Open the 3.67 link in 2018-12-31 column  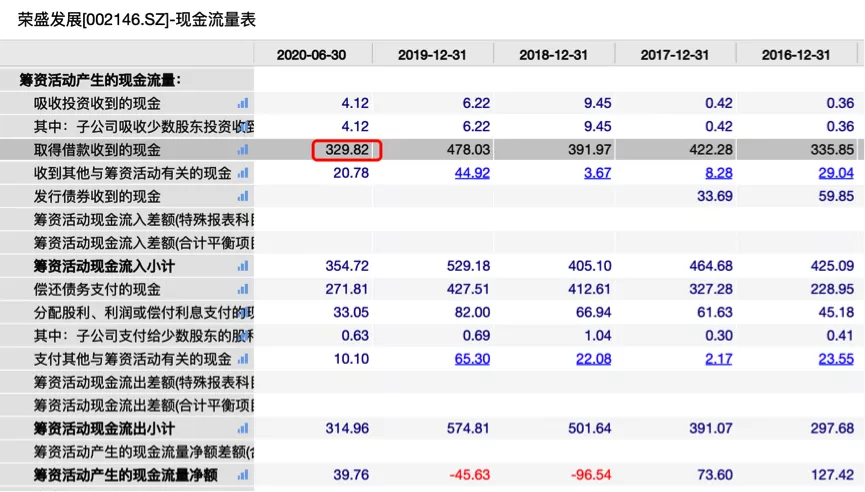pyautogui.click(x=597, y=173)
